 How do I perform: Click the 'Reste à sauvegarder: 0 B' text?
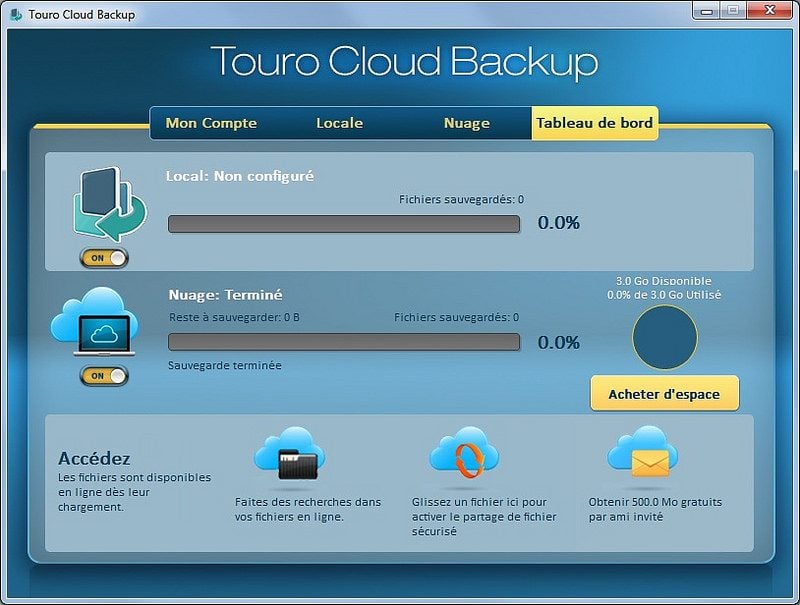pyautogui.click(x=234, y=317)
